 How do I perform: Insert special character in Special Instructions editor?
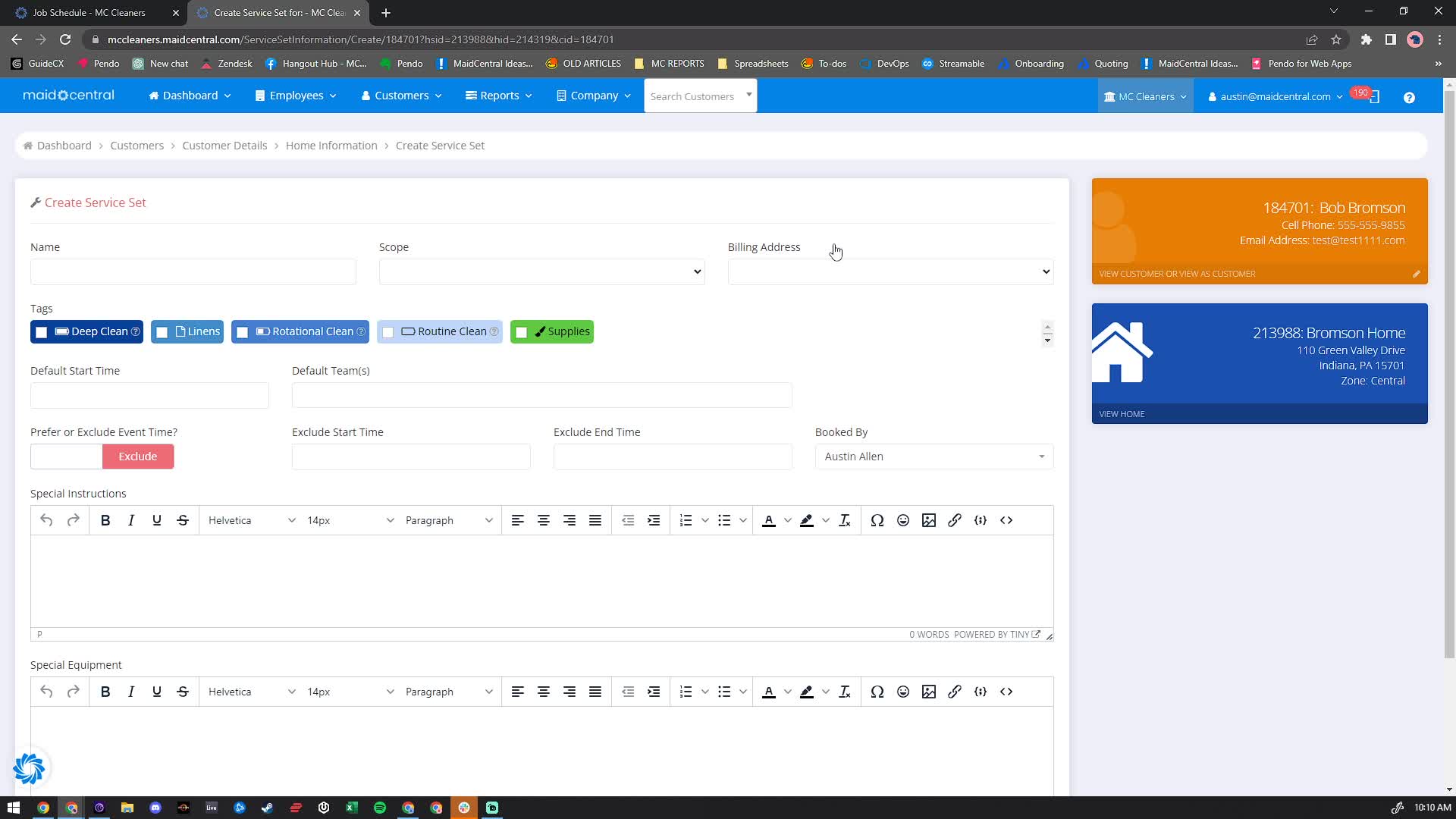pyautogui.click(x=877, y=520)
